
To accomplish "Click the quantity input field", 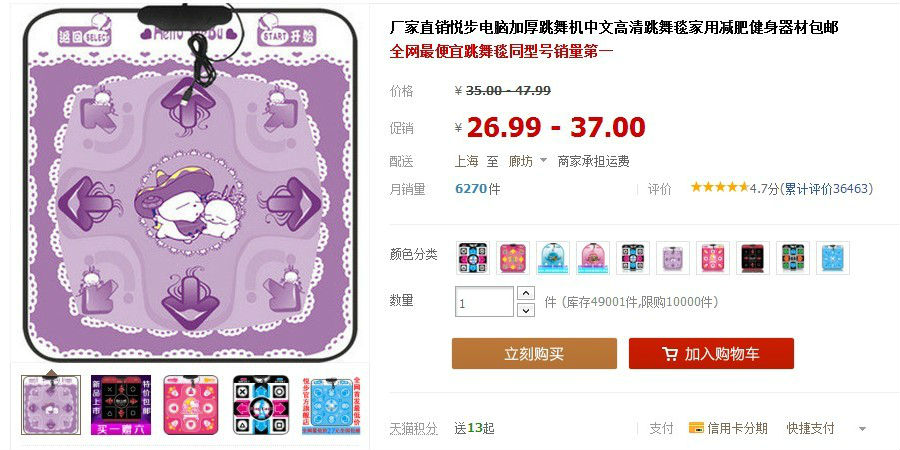I will click(x=484, y=302).
